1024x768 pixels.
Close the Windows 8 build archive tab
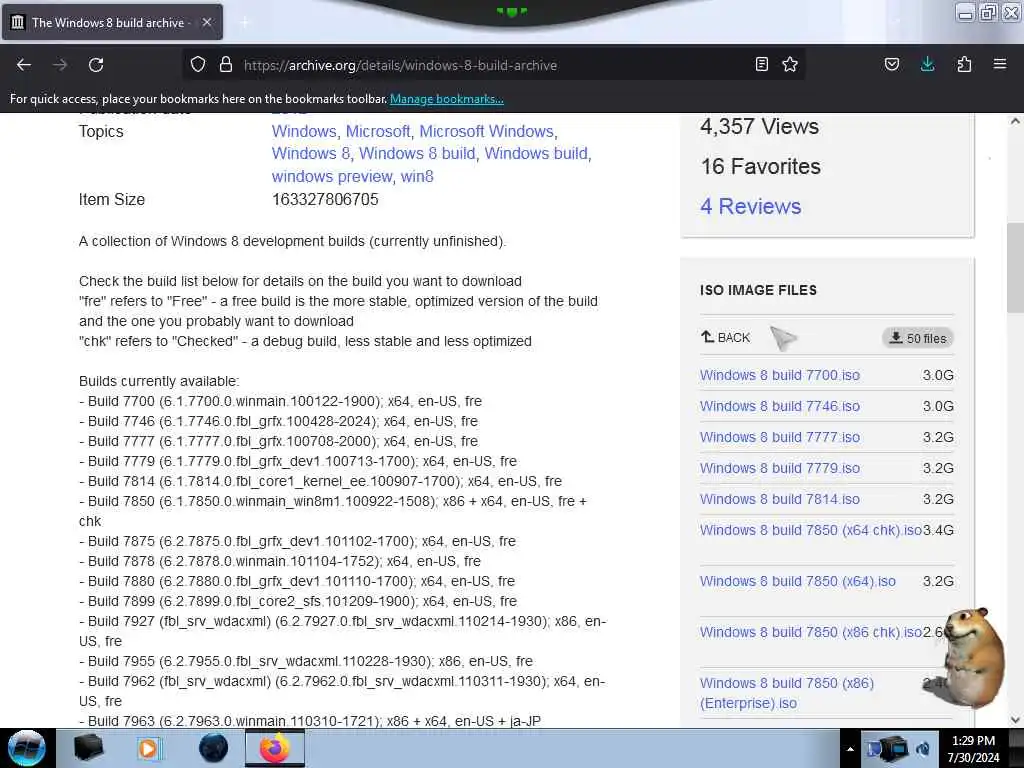206,22
